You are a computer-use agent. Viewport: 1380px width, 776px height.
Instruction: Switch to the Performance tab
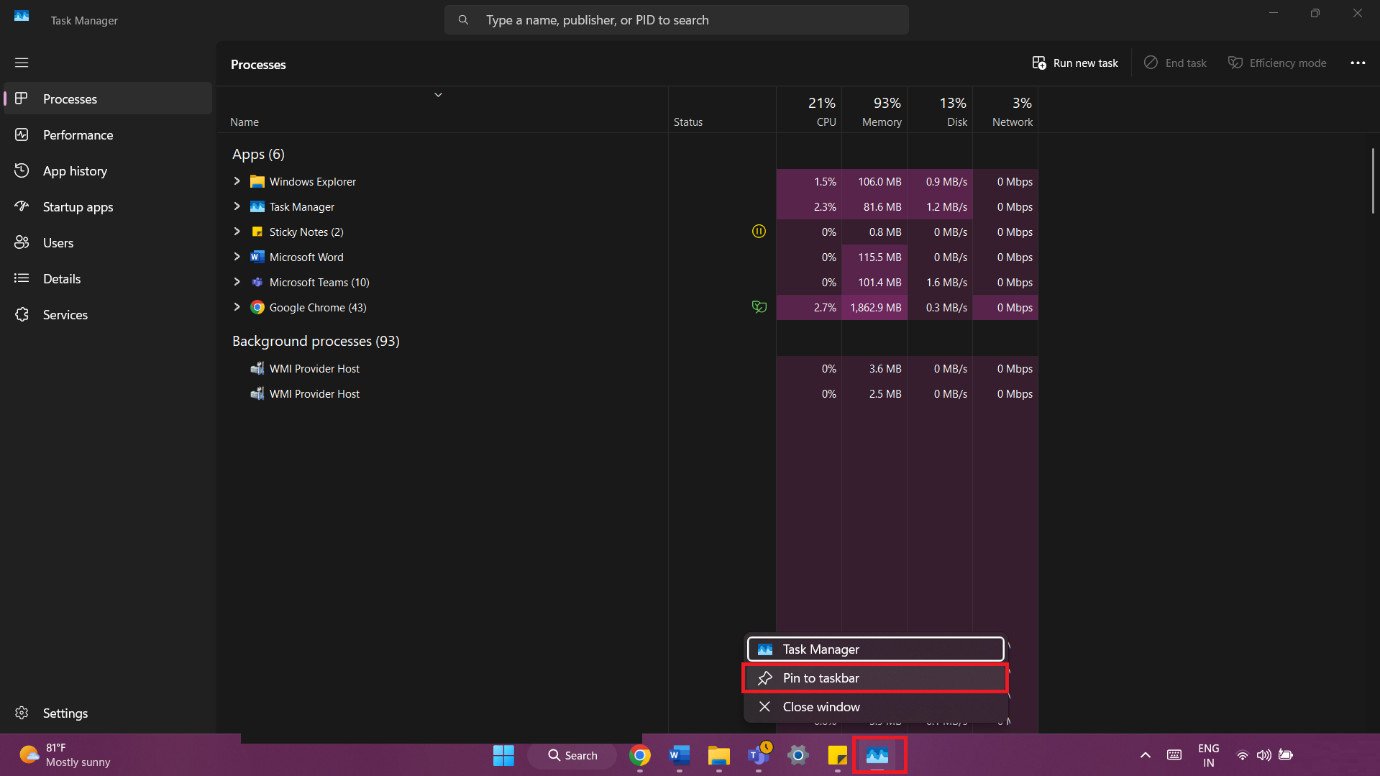click(107, 135)
